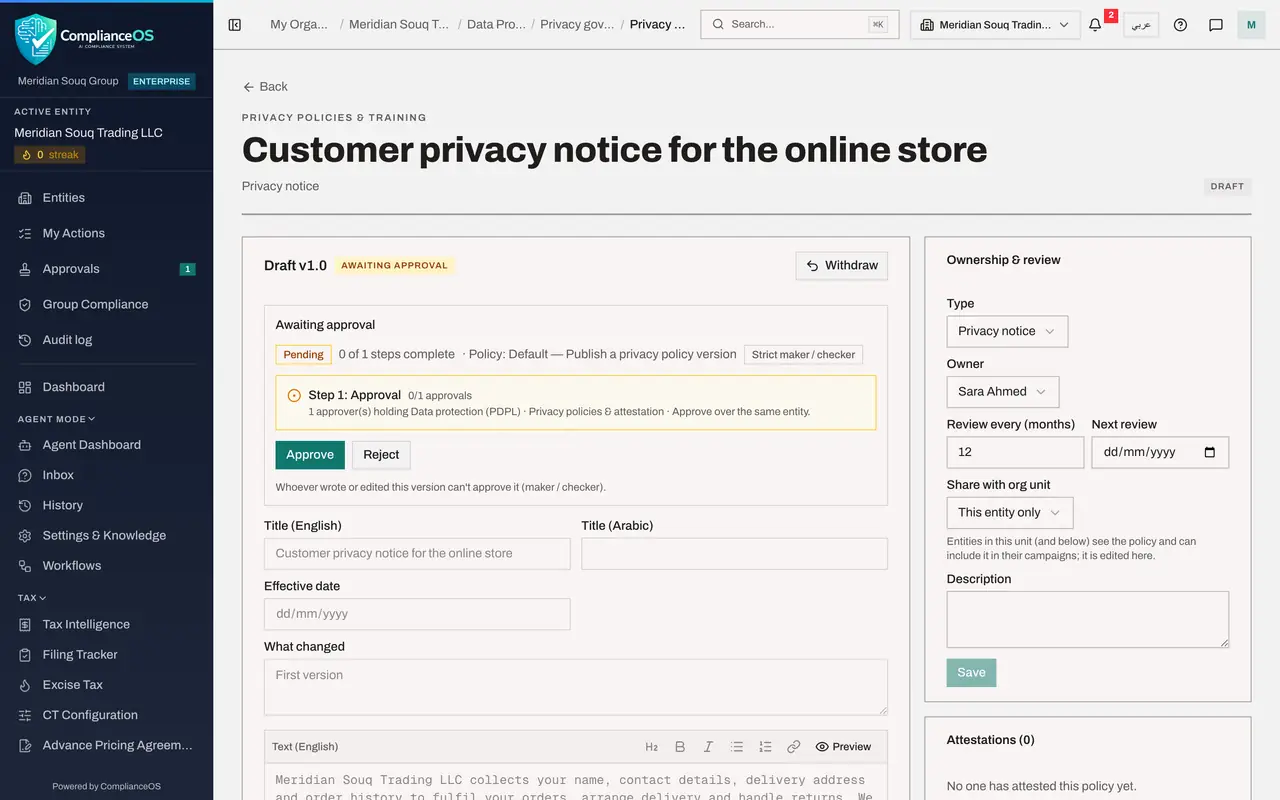
Task: Open the Type dropdown showing Privacy notice
Action: [1007, 331]
